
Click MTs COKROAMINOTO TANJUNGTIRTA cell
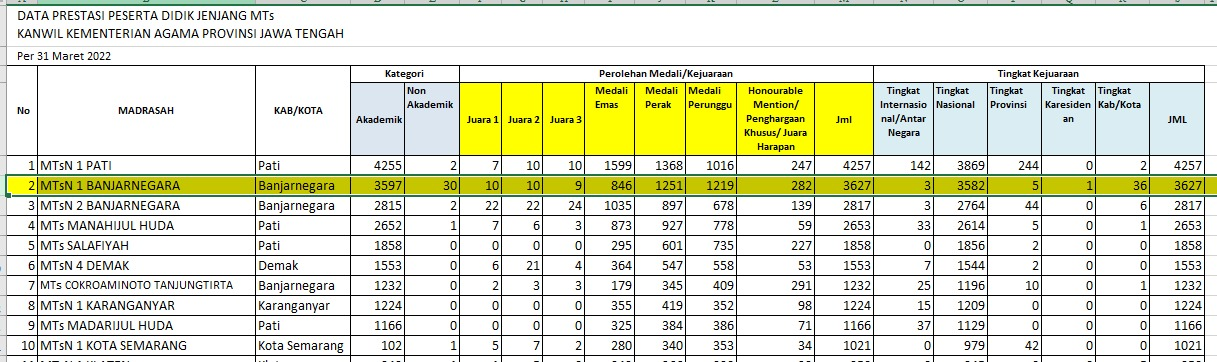[x=147, y=285]
